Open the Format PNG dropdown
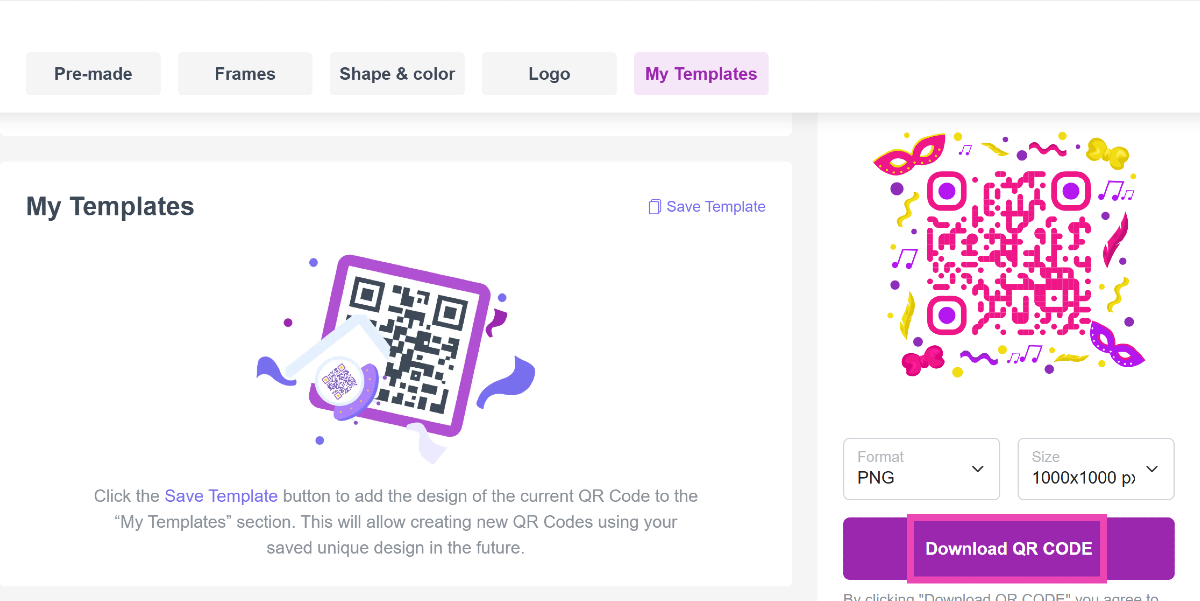The height and width of the screenshot is (601, 1200). (x=921, y=469)
